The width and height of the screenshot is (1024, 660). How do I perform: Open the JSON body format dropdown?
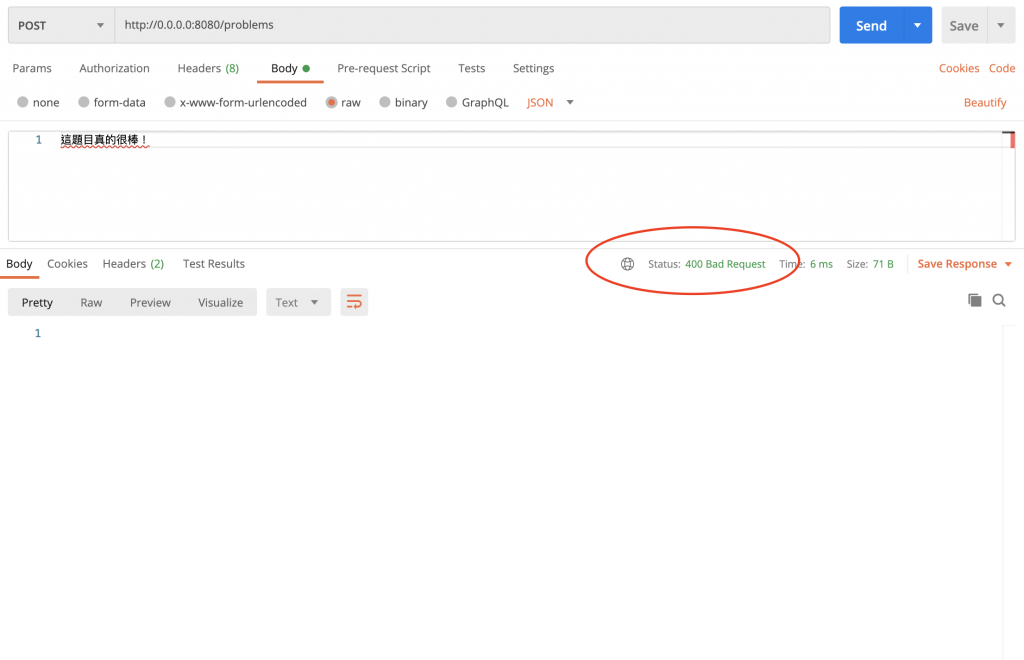coord(550,102)
